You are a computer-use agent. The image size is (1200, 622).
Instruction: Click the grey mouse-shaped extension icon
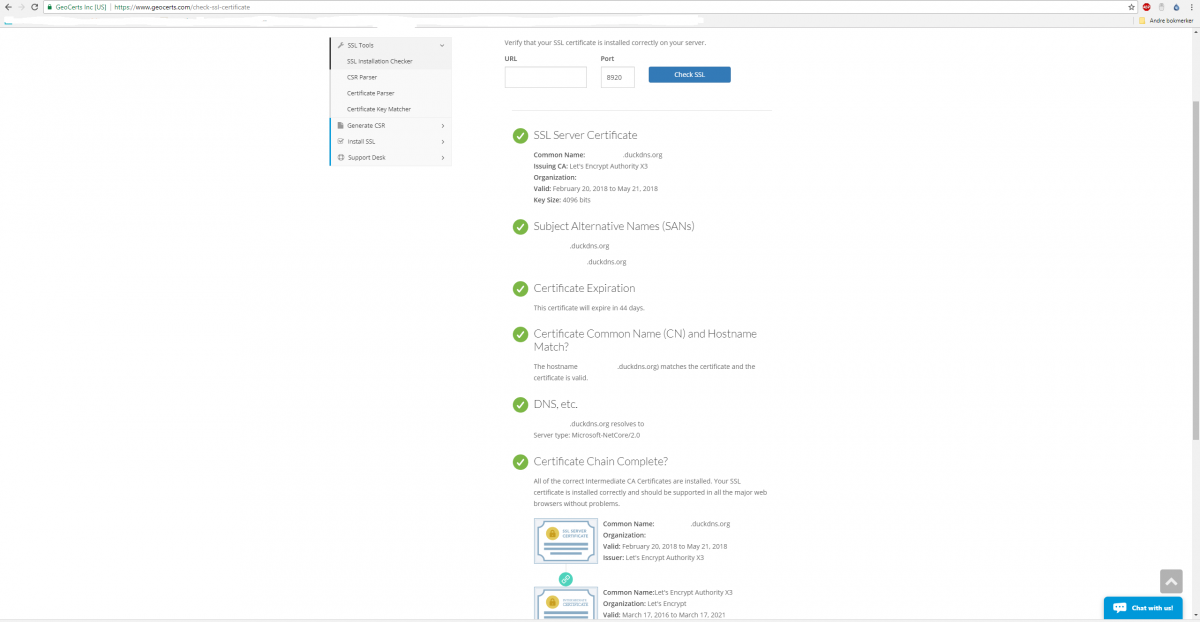pos(1161,7)
